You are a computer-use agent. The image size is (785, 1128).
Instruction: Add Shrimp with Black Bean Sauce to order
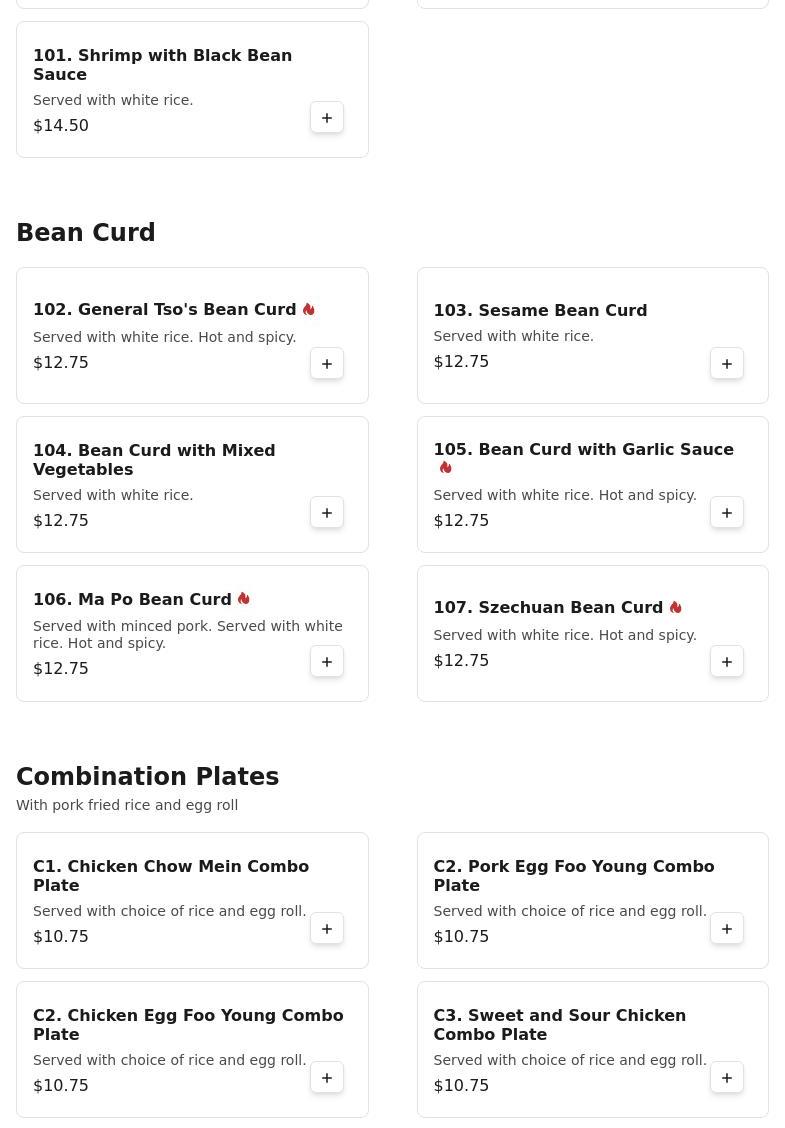point(327,118)
